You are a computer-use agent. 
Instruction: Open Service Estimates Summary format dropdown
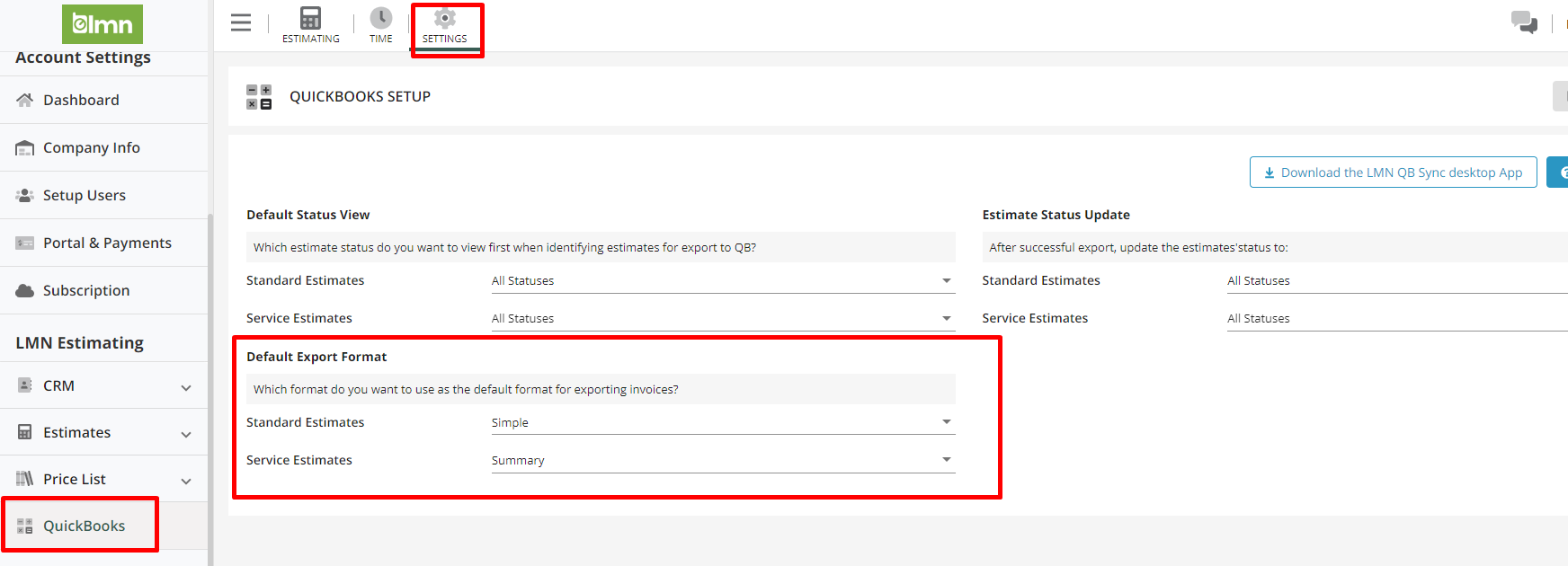[722, 461]
